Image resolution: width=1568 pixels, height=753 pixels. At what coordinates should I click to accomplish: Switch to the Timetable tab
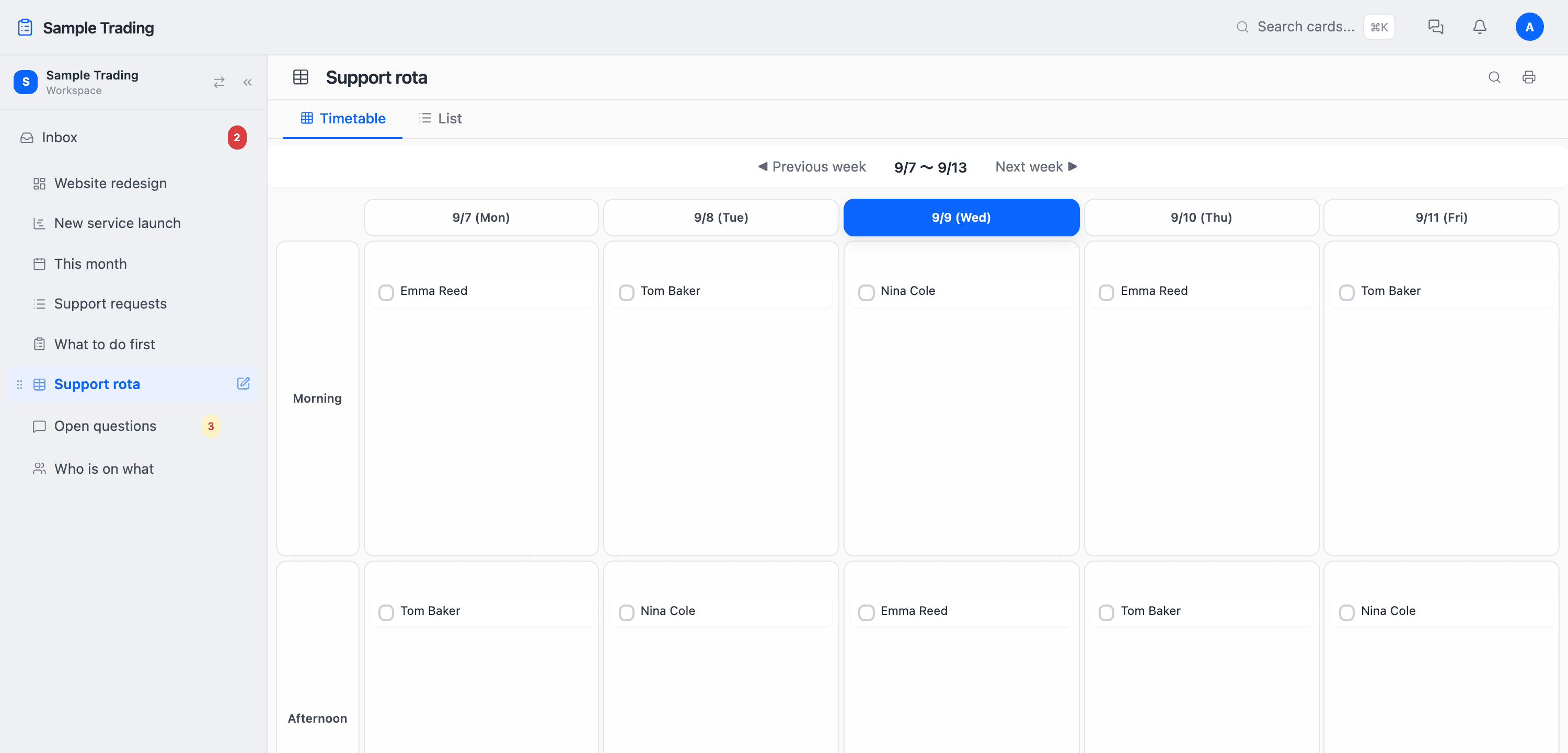[343, 119]
